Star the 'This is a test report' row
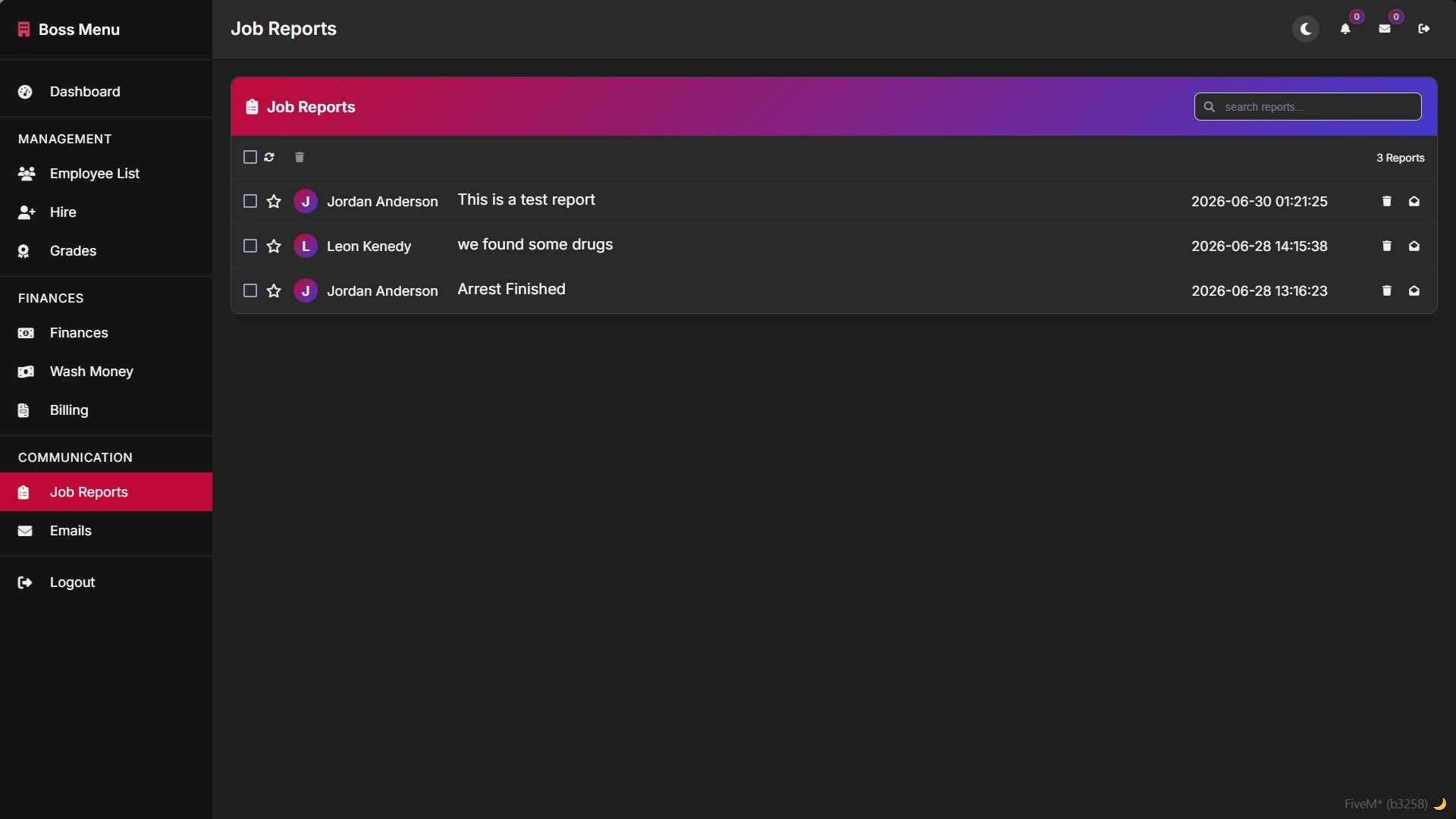This screenshot has width=1456, height=819. point(274,201)
